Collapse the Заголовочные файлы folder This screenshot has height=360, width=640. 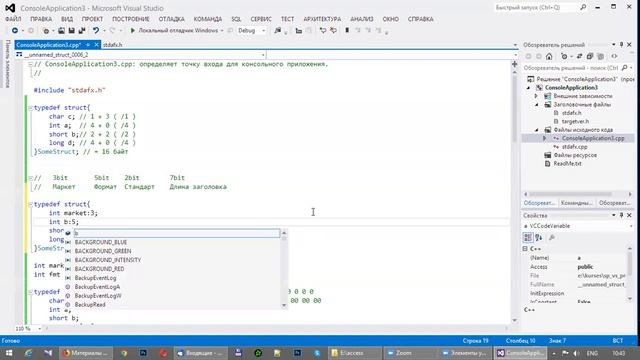click(537, 104)
